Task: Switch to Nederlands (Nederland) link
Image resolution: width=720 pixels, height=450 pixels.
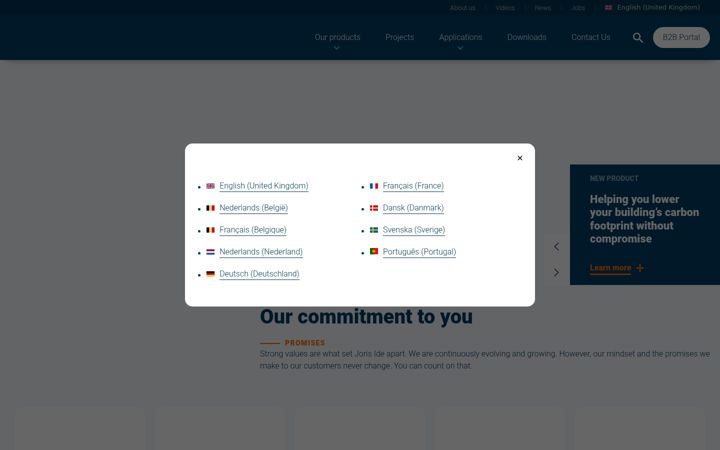Action: (x=261, y=252)
